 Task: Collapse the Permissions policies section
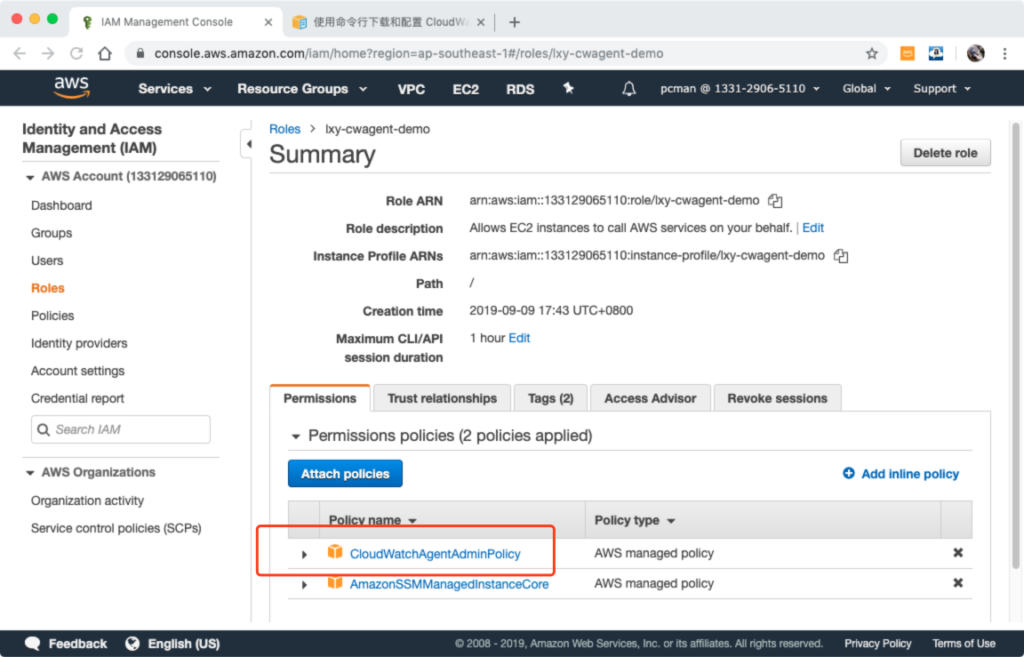tap(296, 436)
